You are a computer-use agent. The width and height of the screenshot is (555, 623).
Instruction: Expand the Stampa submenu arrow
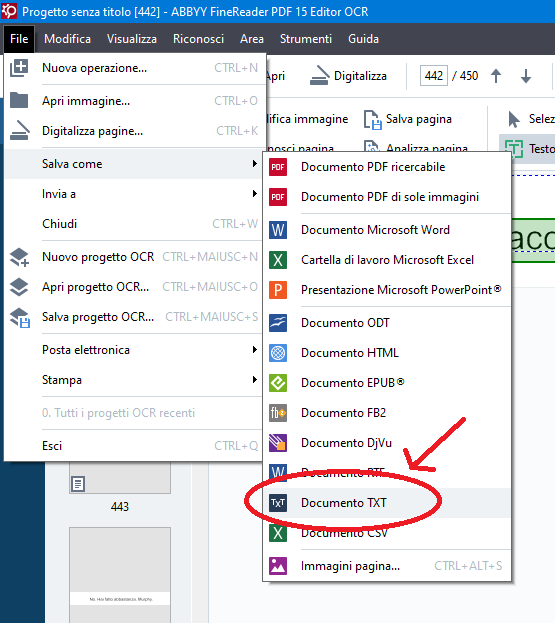(255, 379)
